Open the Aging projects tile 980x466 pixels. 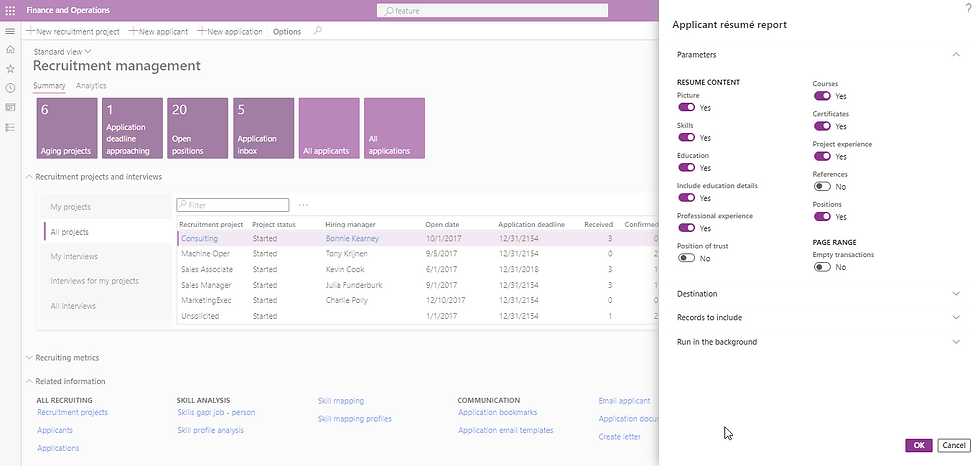(x=67, y=128)
